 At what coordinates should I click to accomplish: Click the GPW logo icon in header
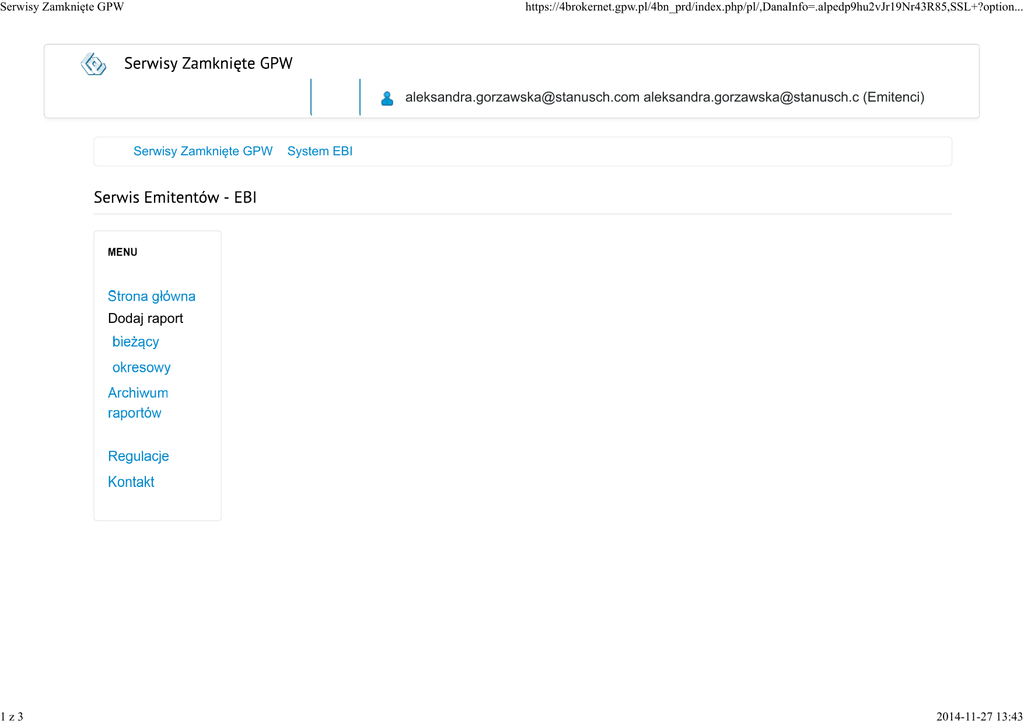93,65
